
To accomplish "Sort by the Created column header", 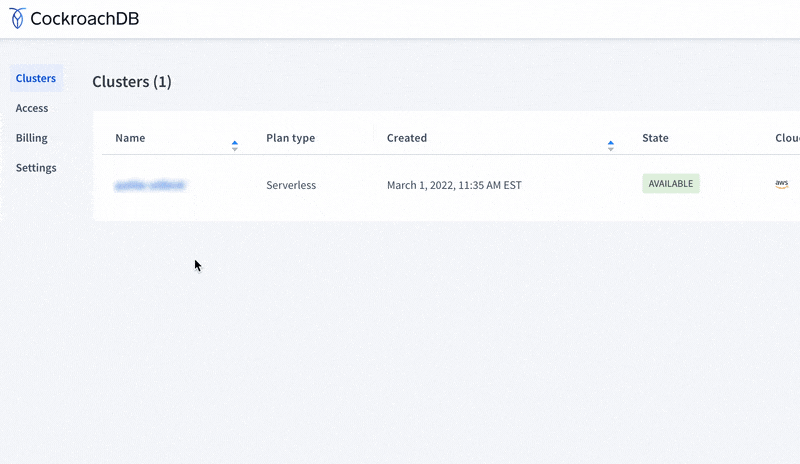I will [x=407, y=138].
